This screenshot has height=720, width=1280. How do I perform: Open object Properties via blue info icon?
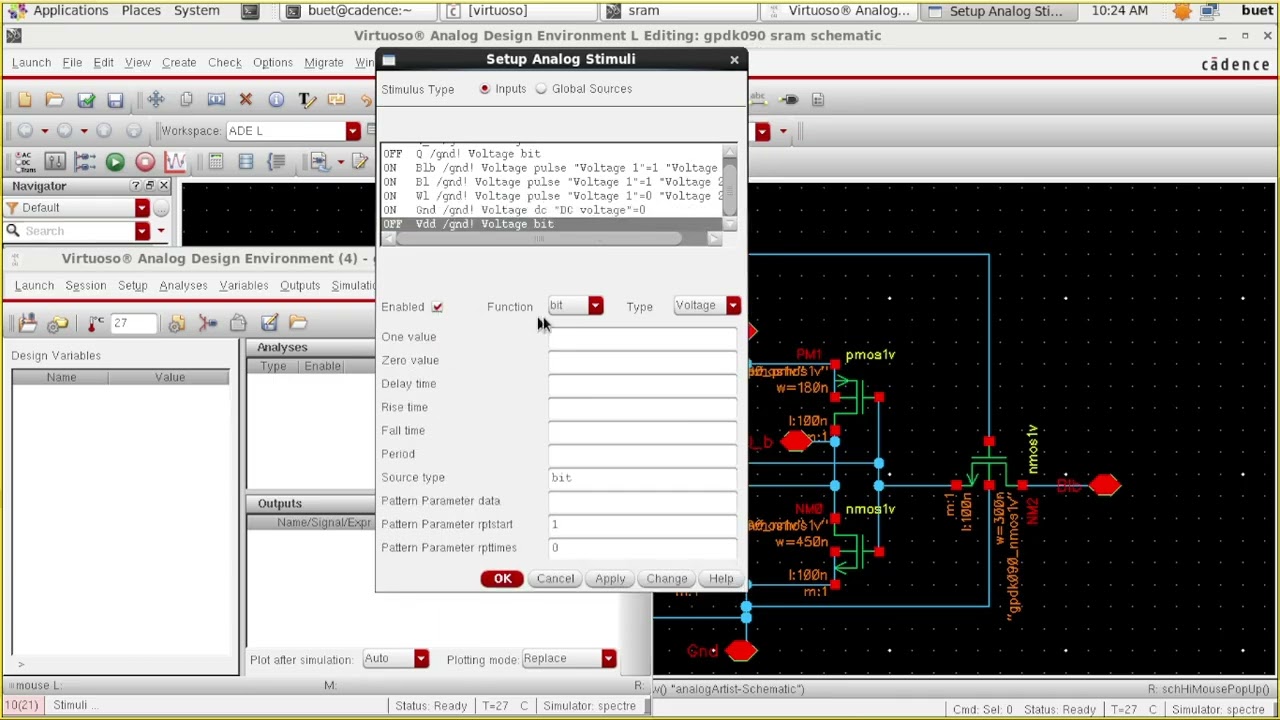click(276, 100)
